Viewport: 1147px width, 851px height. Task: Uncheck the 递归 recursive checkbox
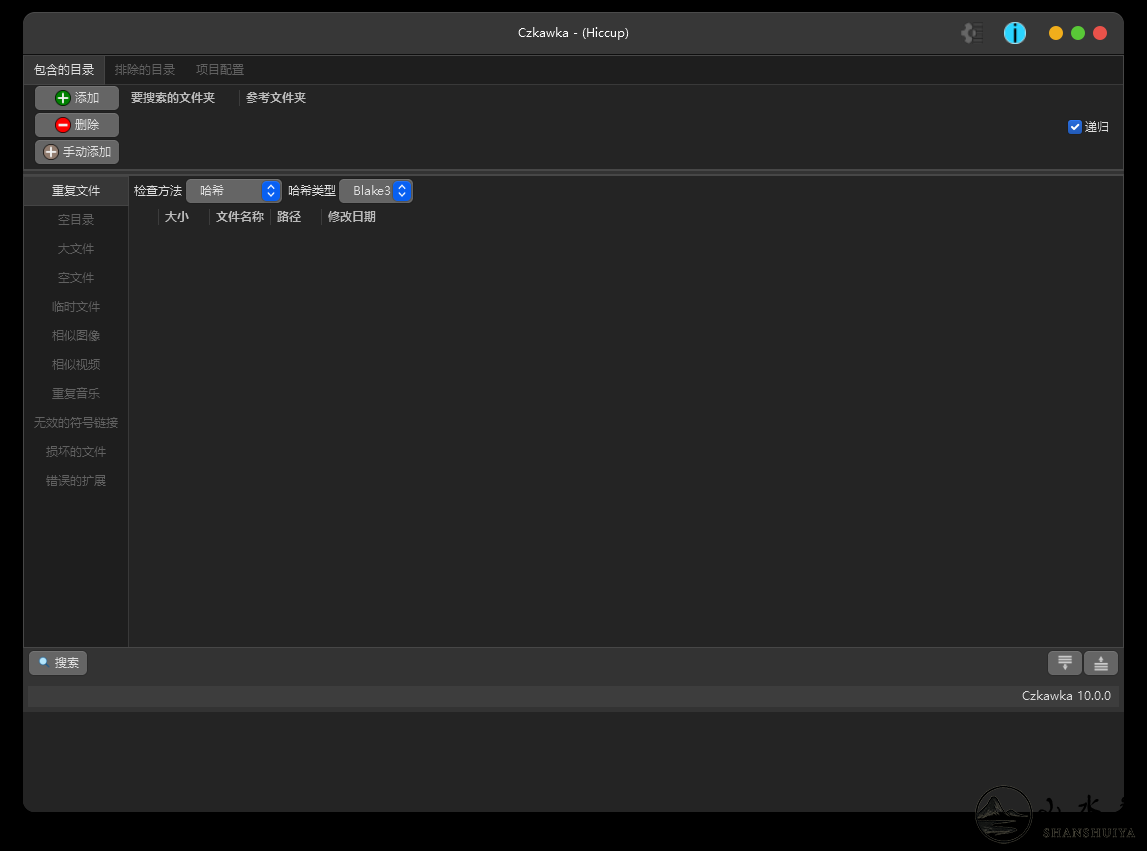[x=1075, y=127]
